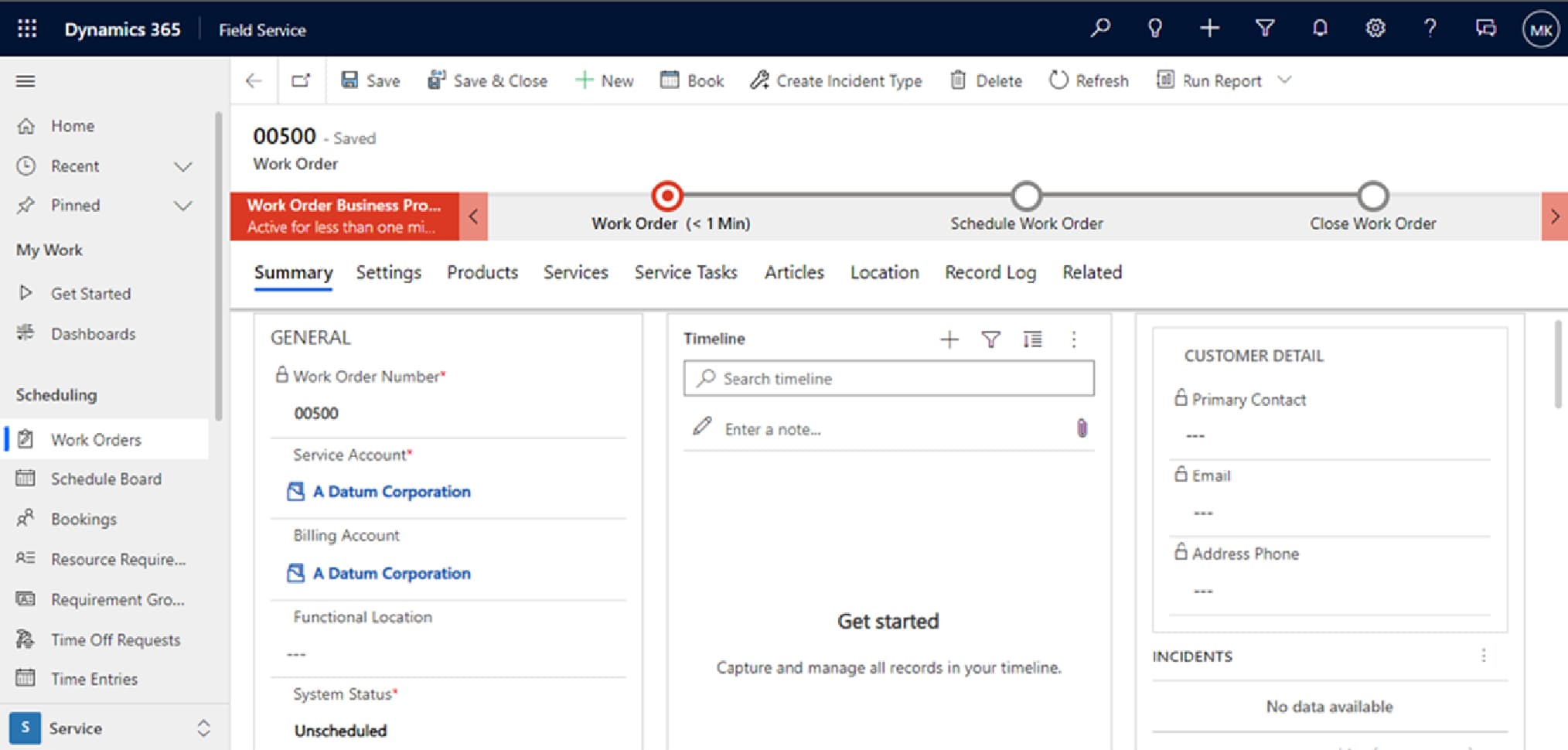
Task: Click the attachment paperclip in note box
Action: pos(1082,428)
